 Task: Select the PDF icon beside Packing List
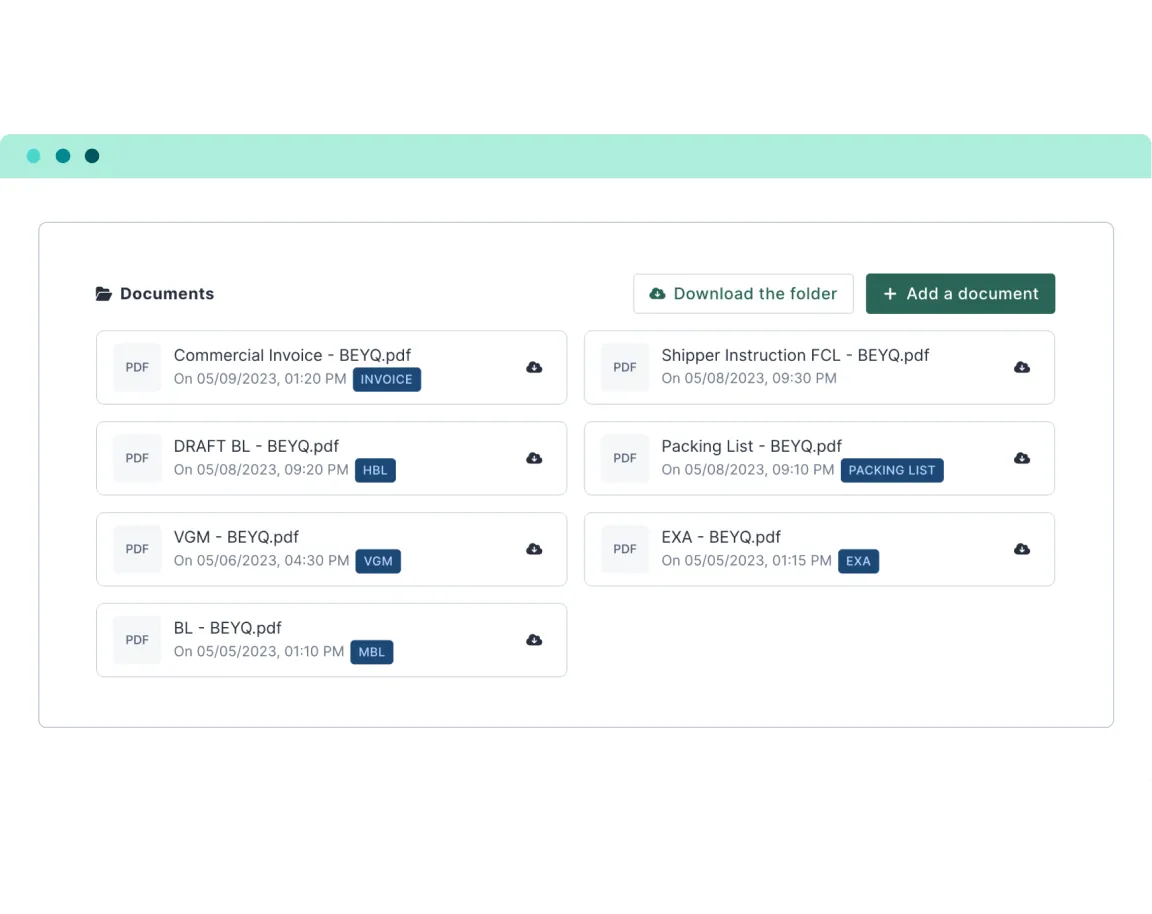click(x=625, y=458)
